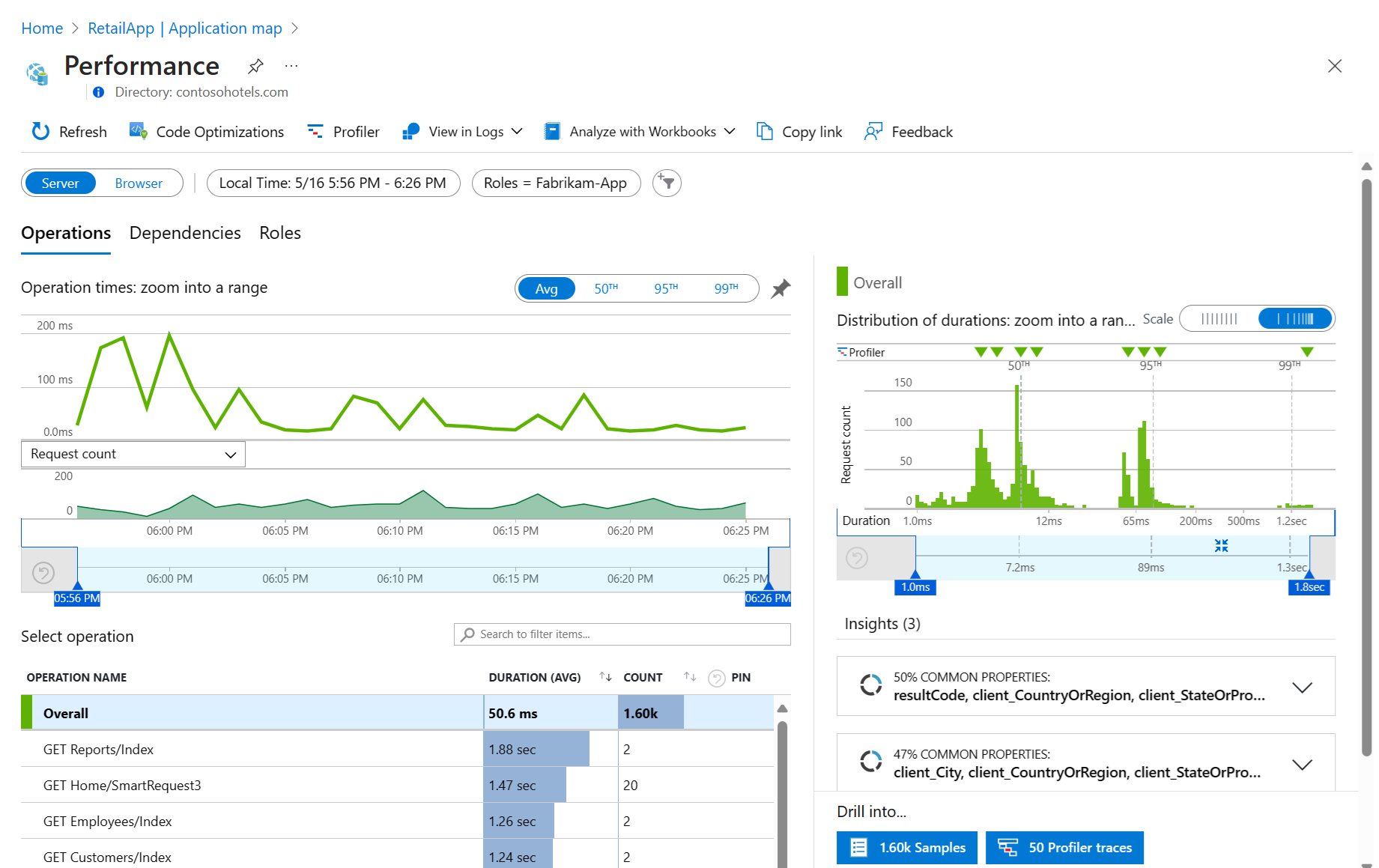The width and height of the screenshot is (1379, 868).
Task: Pin the operation times chart
Action: pyautogui.click(x=781, y=289)
